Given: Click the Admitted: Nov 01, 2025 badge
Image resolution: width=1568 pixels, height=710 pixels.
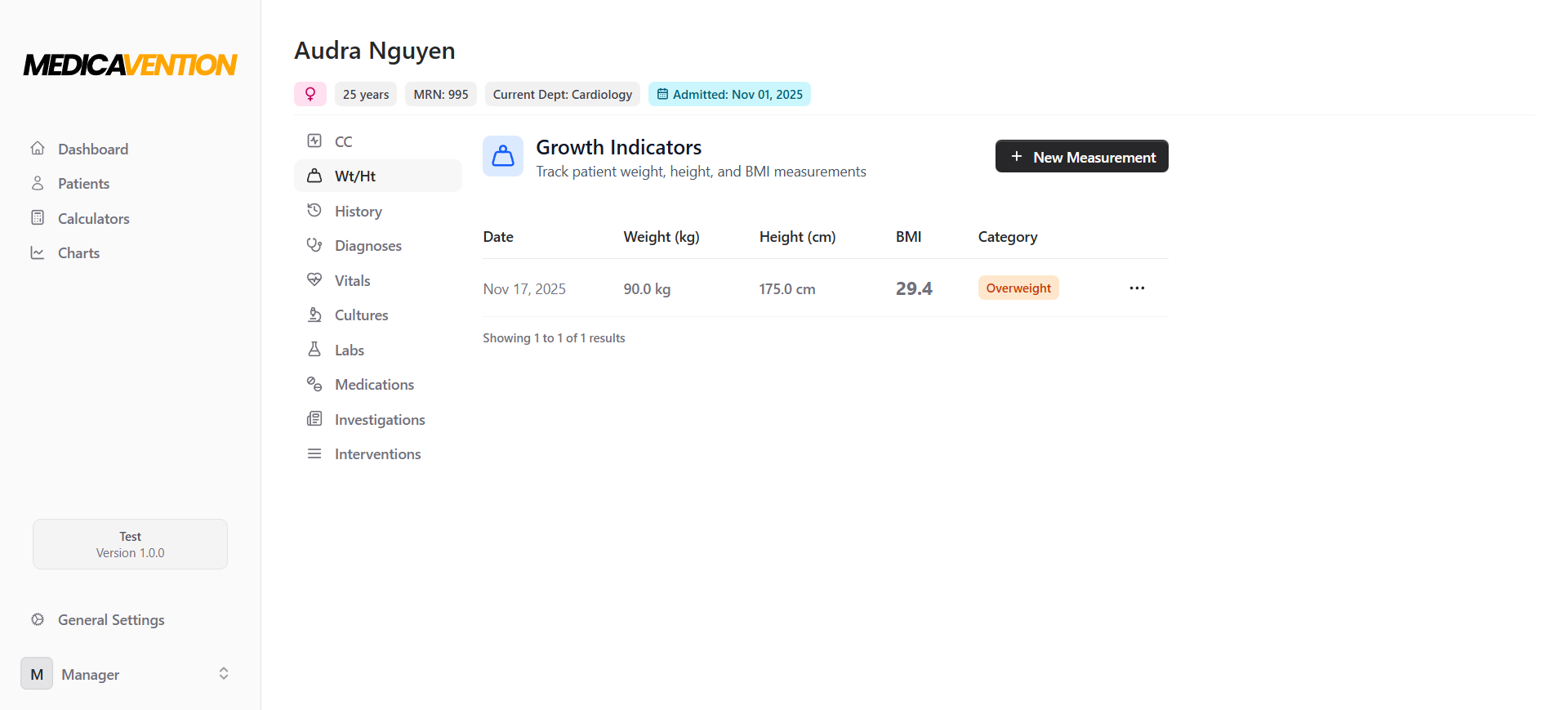Looking at the screenshot, I should pyautogui.click(x=729, y=94).
